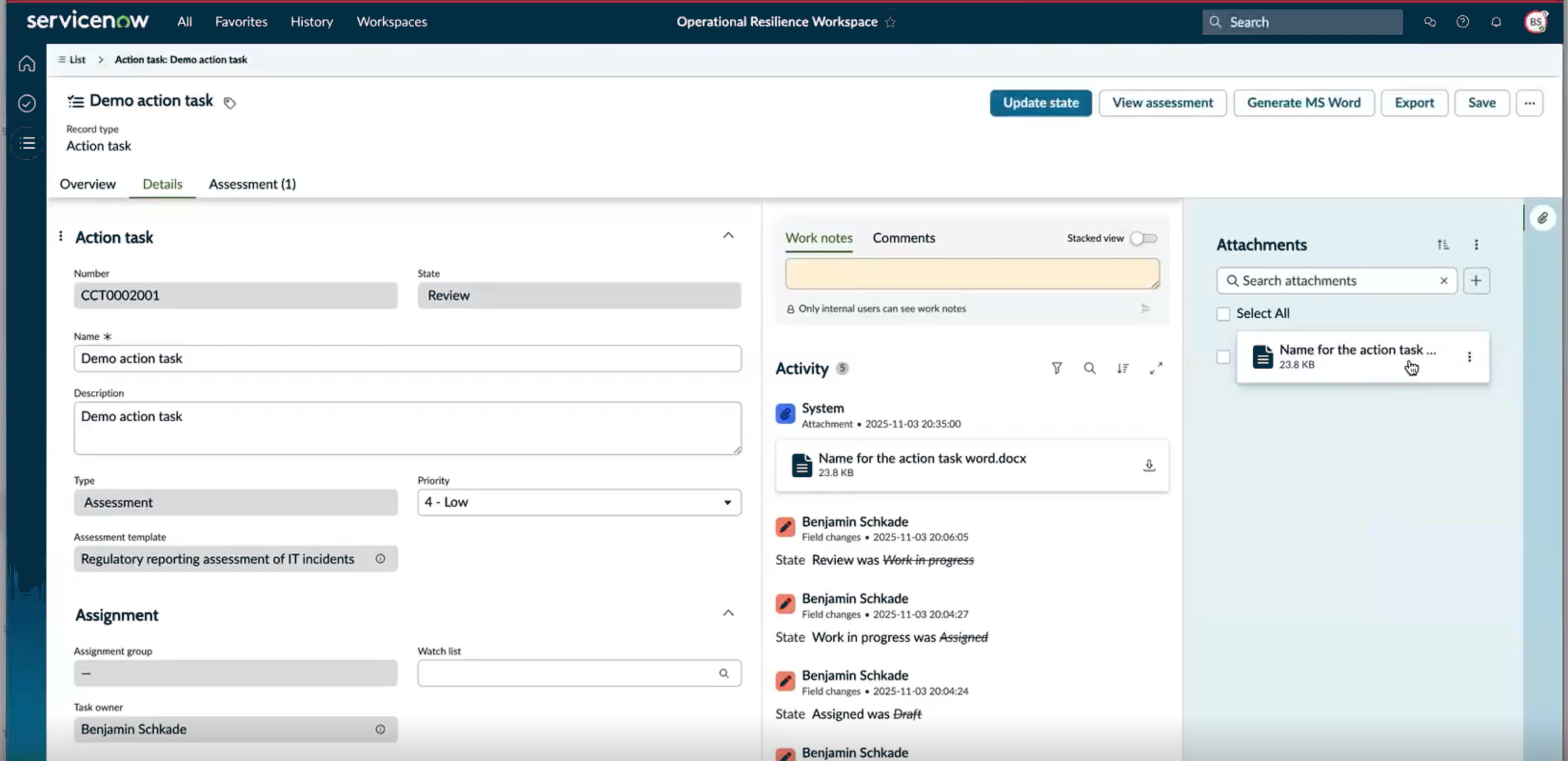Open the Name for the action task attachment card
This screenshot has height=761, width=1568.
pyautogui.click(x=1362, y=357)
